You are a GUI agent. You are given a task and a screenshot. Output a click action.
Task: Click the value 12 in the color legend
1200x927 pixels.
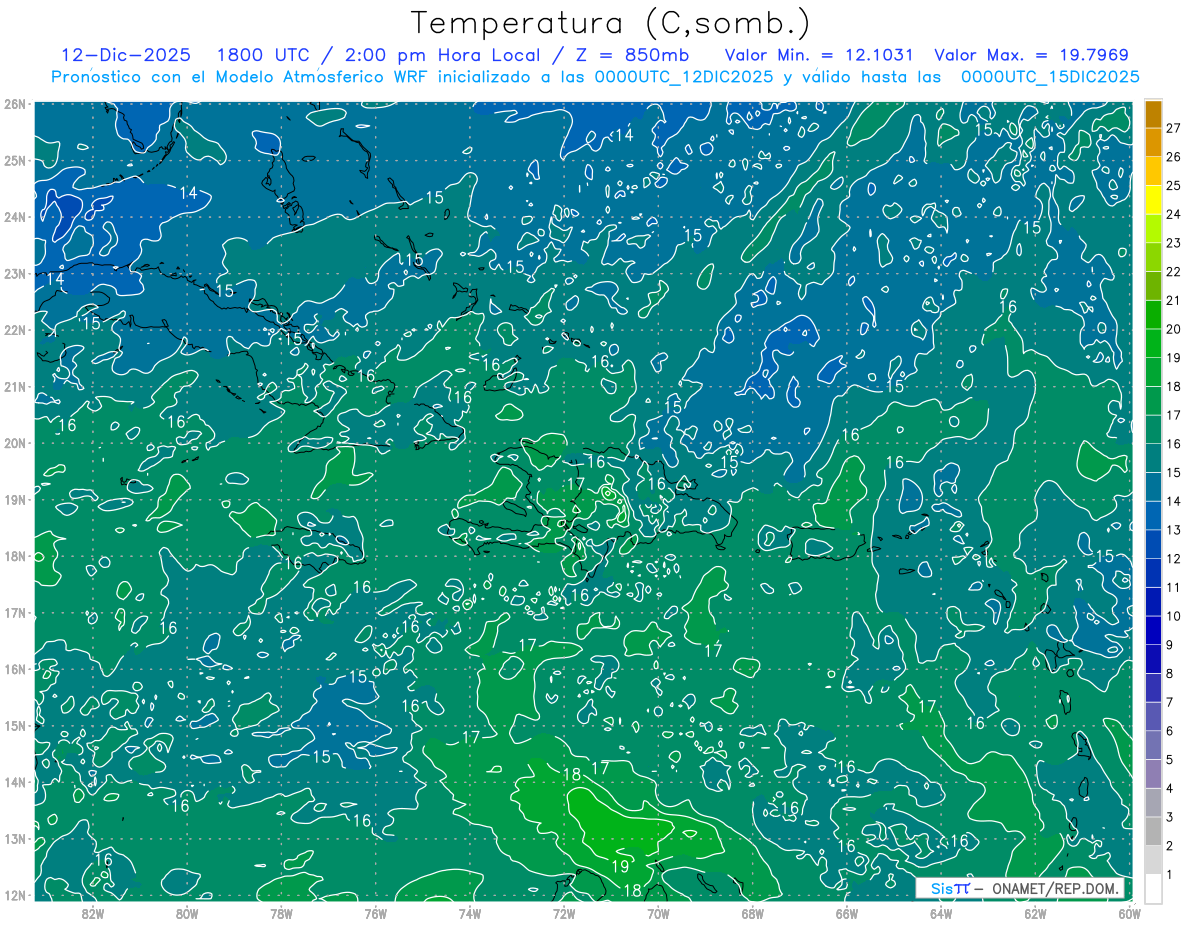[x=1174, y=559]
